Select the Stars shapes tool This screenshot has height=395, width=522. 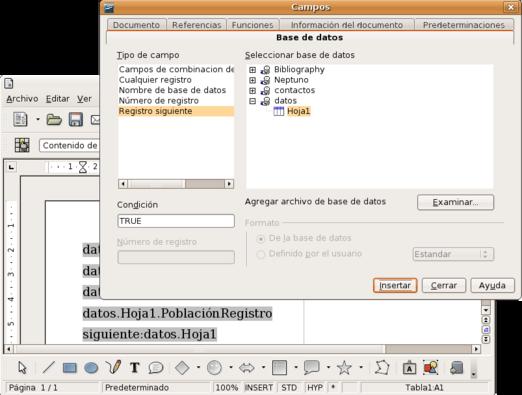click(x=344, y=368)
